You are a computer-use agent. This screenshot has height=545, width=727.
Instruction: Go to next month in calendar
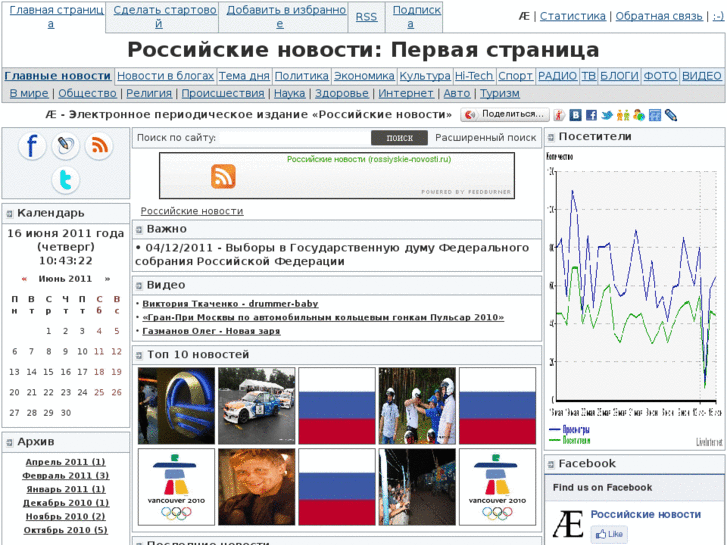coord(108,279)
